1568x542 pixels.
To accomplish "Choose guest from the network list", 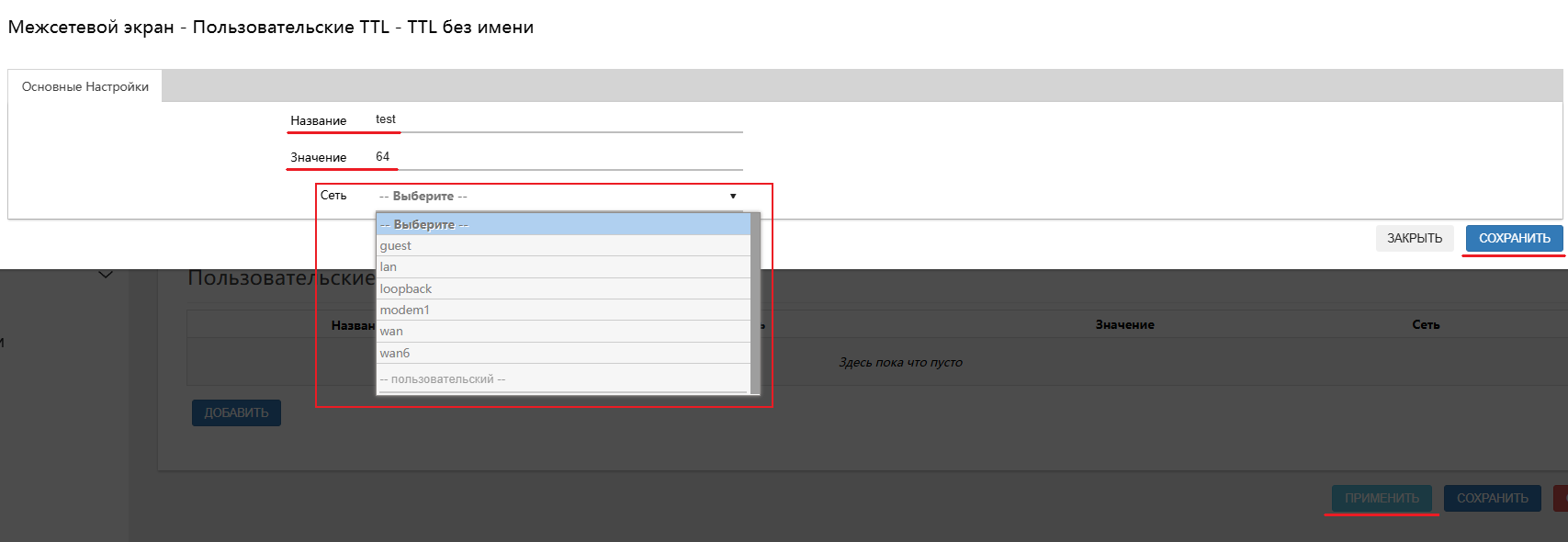I will pos(562,245).
